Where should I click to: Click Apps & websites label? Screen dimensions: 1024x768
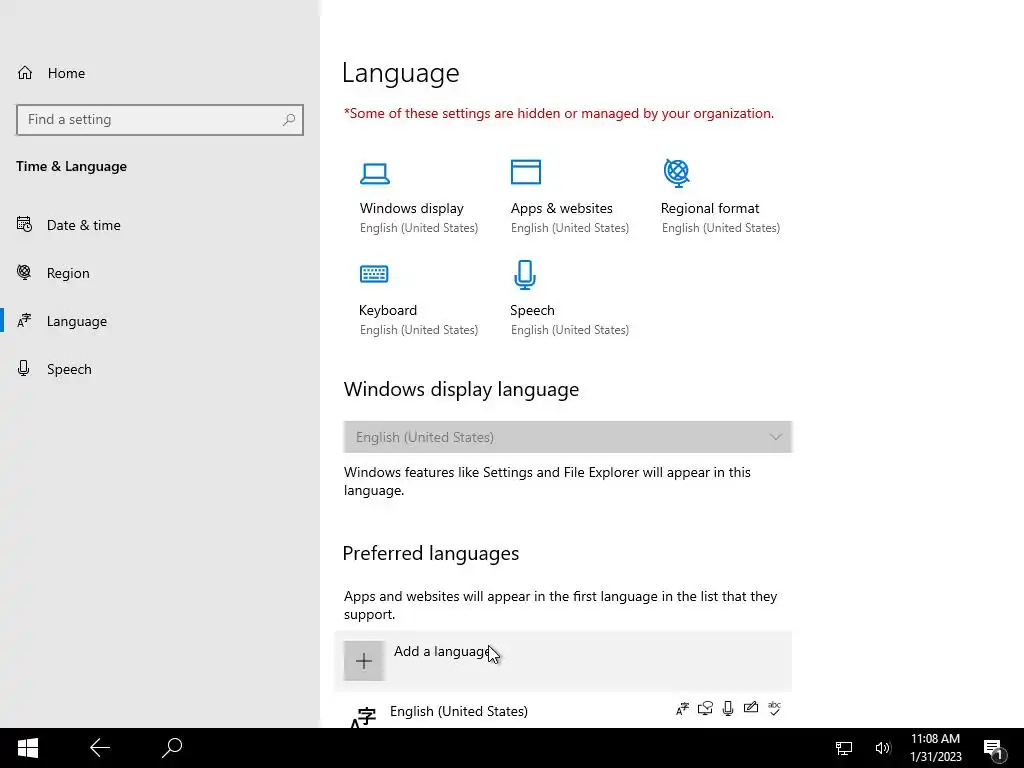pos(562,208)
